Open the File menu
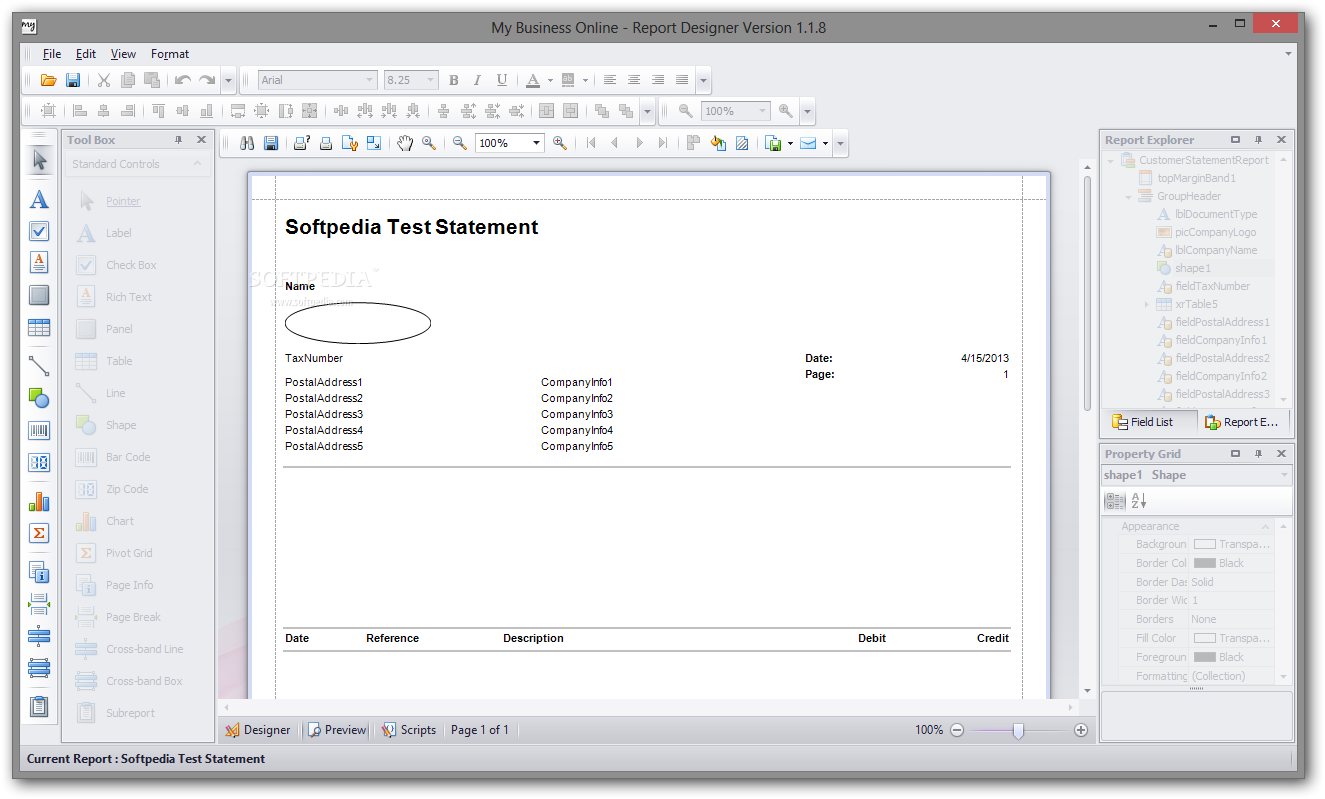The width and height of the screenshot is (1325, 799). [52, 54]
